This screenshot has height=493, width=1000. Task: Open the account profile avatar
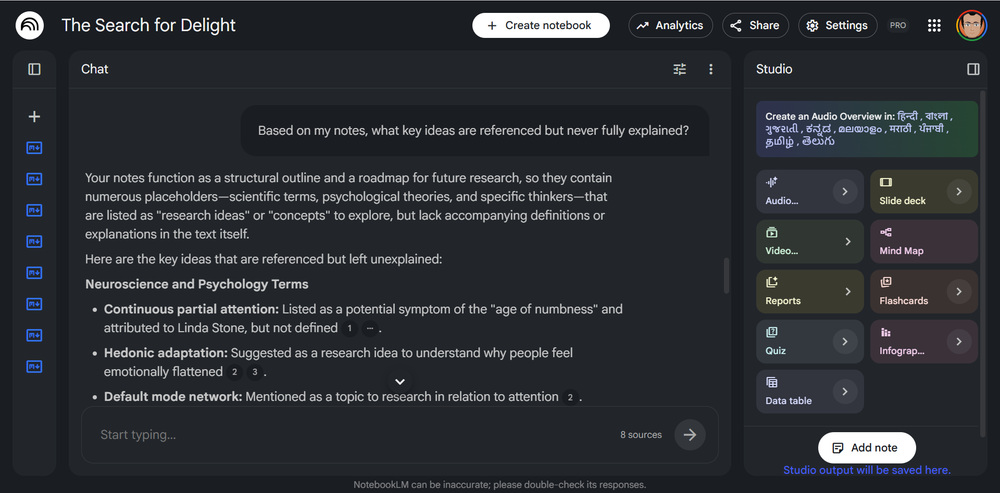pos(971,26)
